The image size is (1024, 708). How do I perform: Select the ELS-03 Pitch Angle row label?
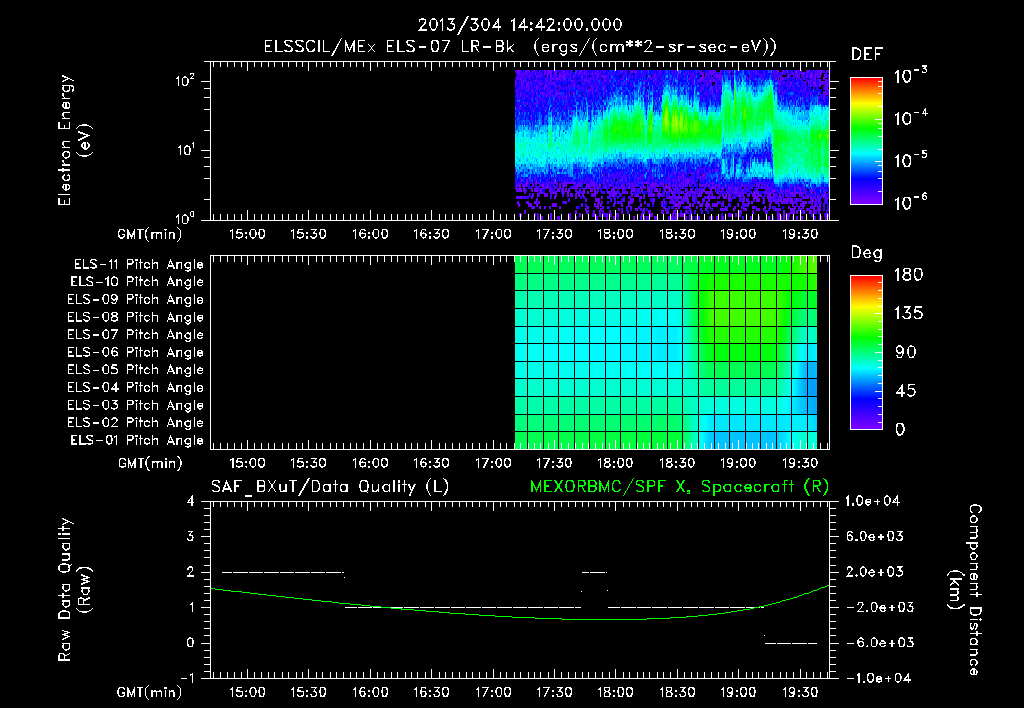click(136, 405)
